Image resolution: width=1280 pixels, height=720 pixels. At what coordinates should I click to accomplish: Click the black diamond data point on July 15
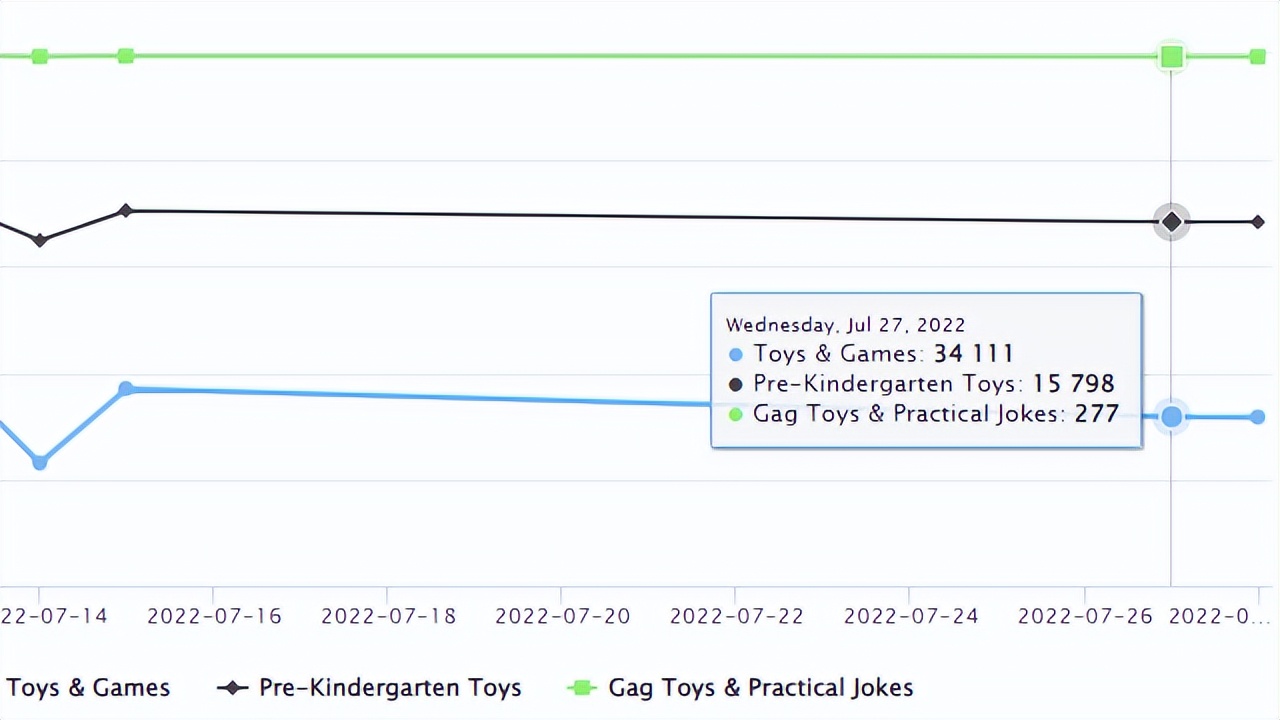[x=125, y=211]
